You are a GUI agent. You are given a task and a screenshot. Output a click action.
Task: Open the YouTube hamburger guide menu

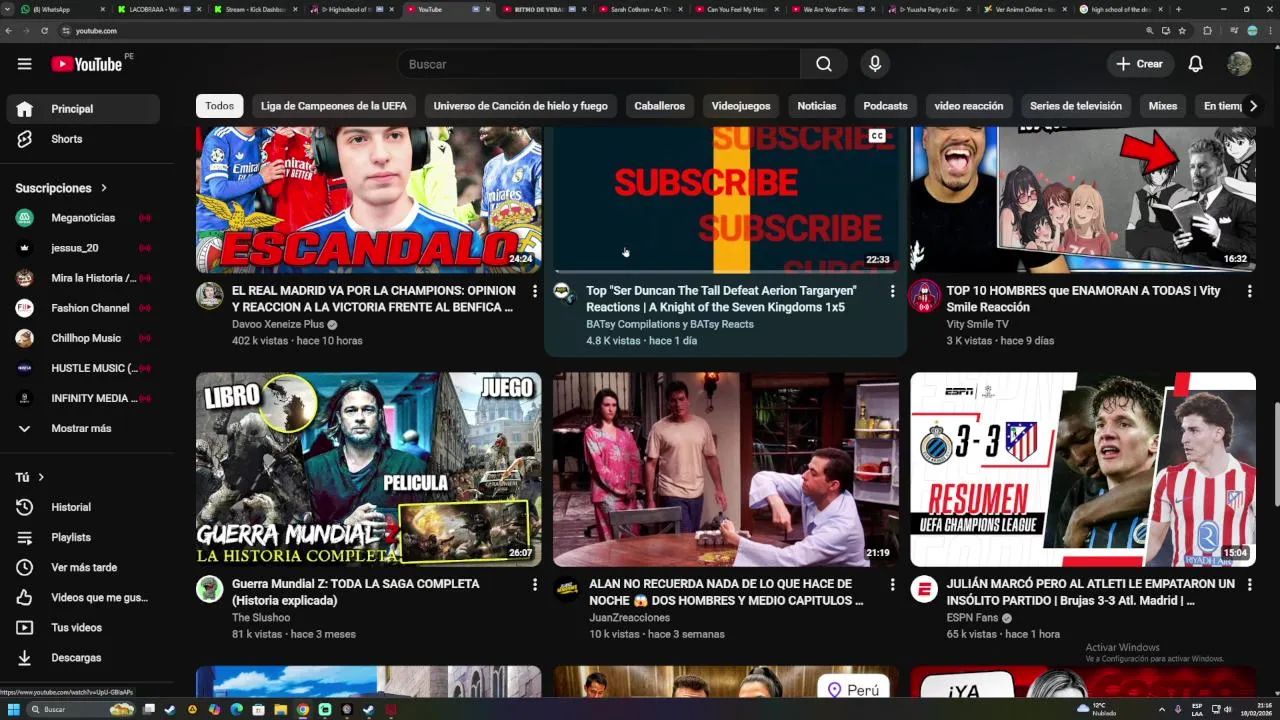24,64
